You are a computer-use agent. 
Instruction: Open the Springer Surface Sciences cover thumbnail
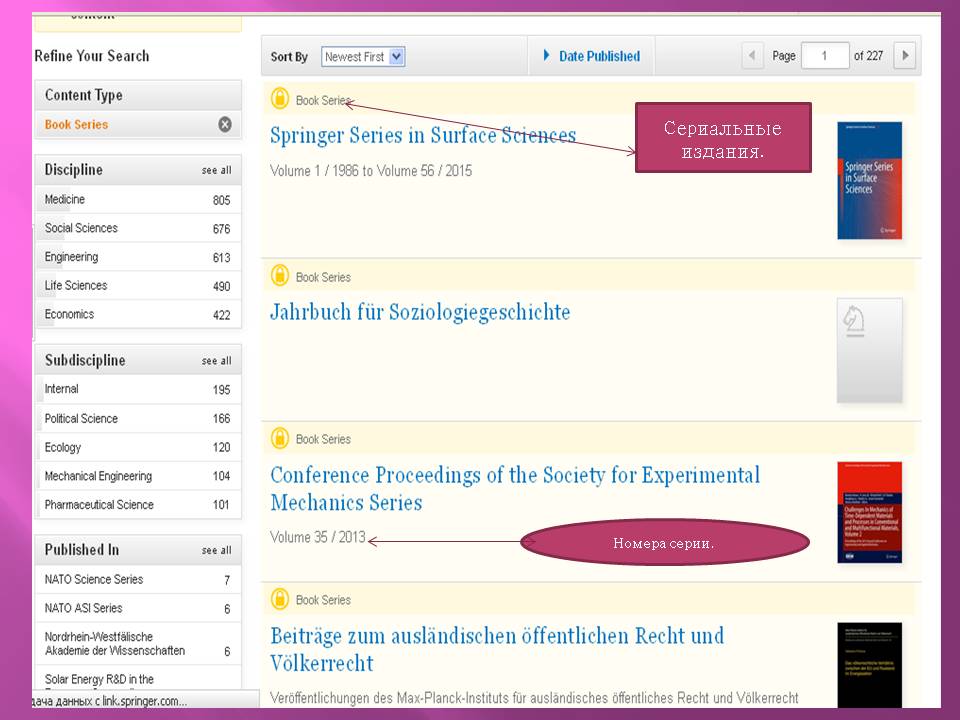click(x=869, y=181)
